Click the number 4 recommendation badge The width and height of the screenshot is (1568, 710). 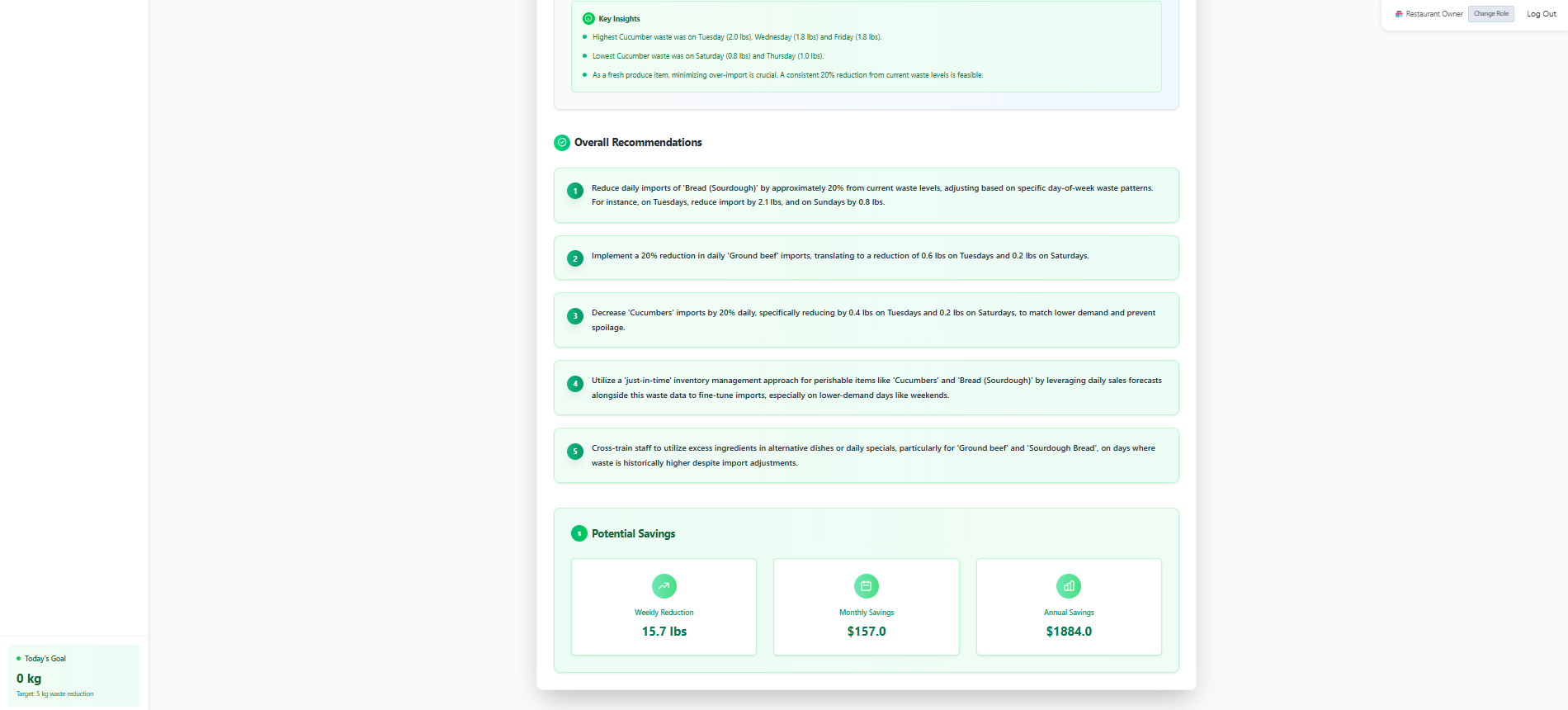coord(575,383)
